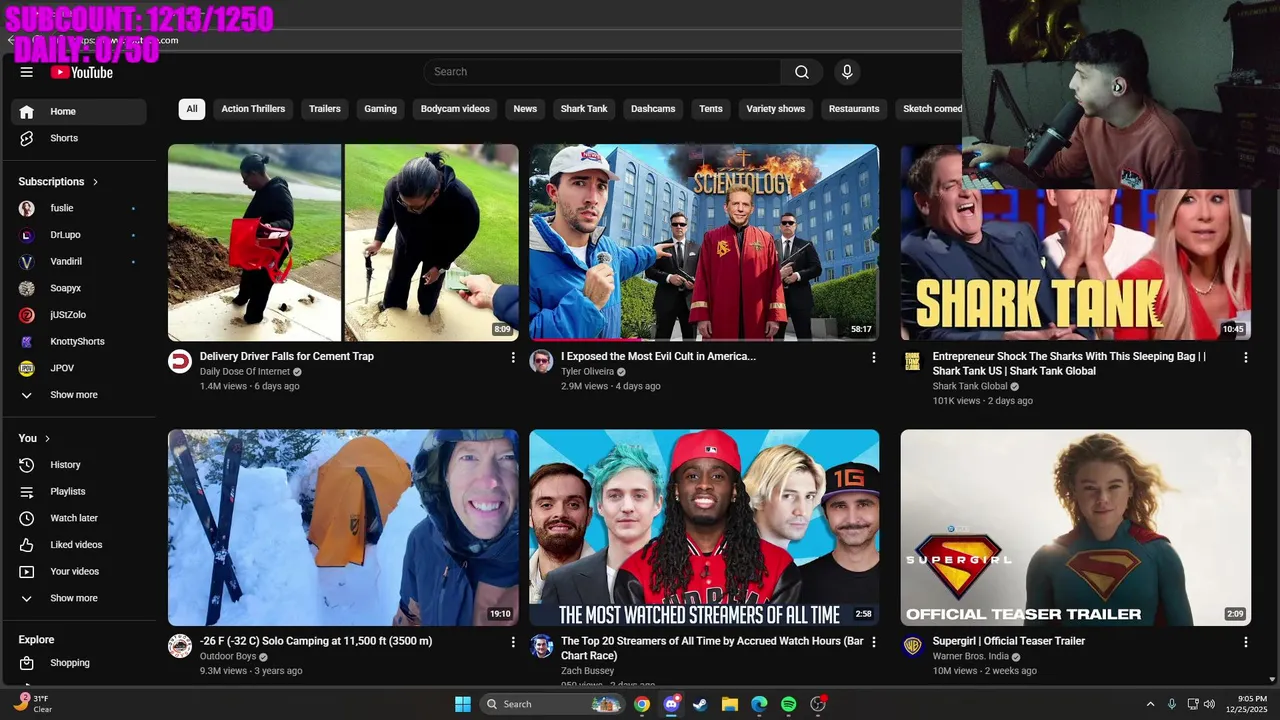Select Trailers filter chip

[x=325, y=109]
